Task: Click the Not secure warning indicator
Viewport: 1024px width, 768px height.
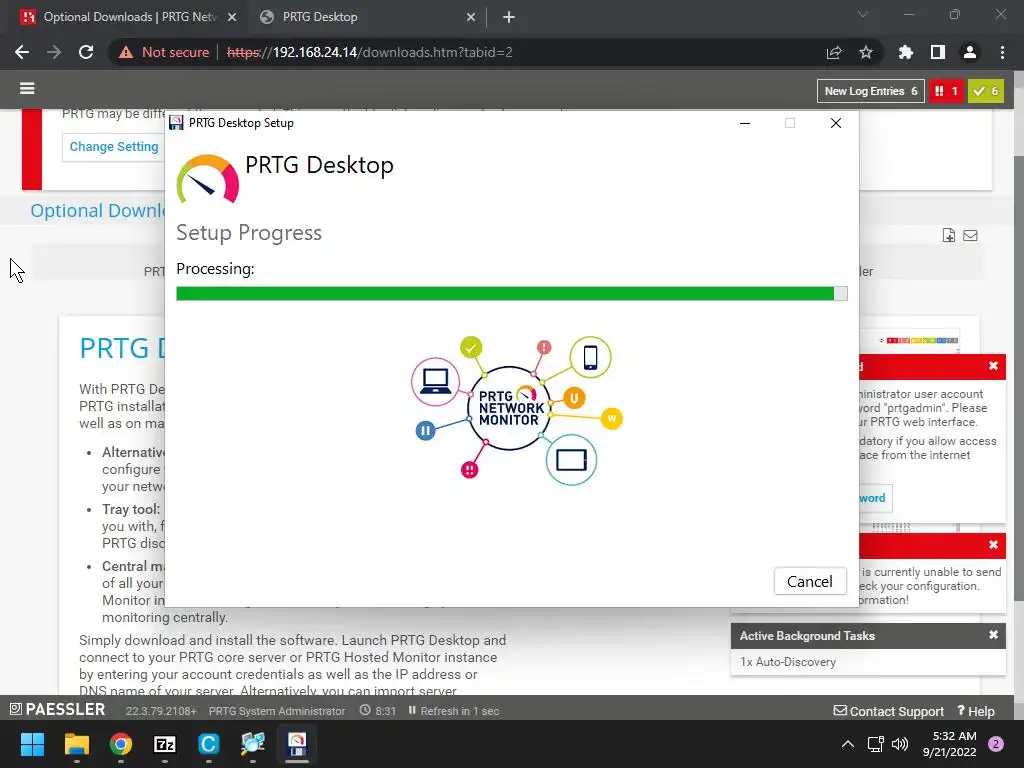Action: tap(164, 52)
